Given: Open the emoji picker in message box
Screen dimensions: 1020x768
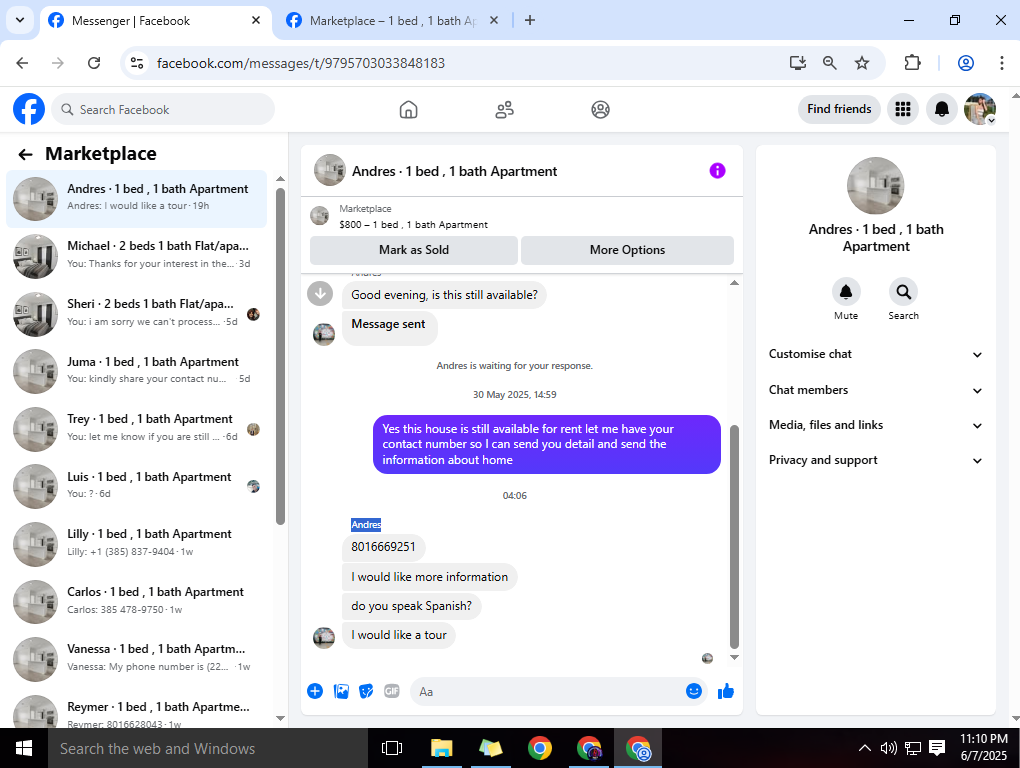Looking at the screenshot, I should 693,691.
